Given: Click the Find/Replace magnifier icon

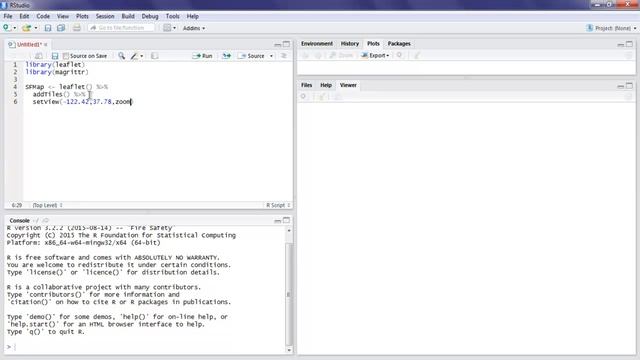Looking at the screenshot, I should (x=121, y=56).
